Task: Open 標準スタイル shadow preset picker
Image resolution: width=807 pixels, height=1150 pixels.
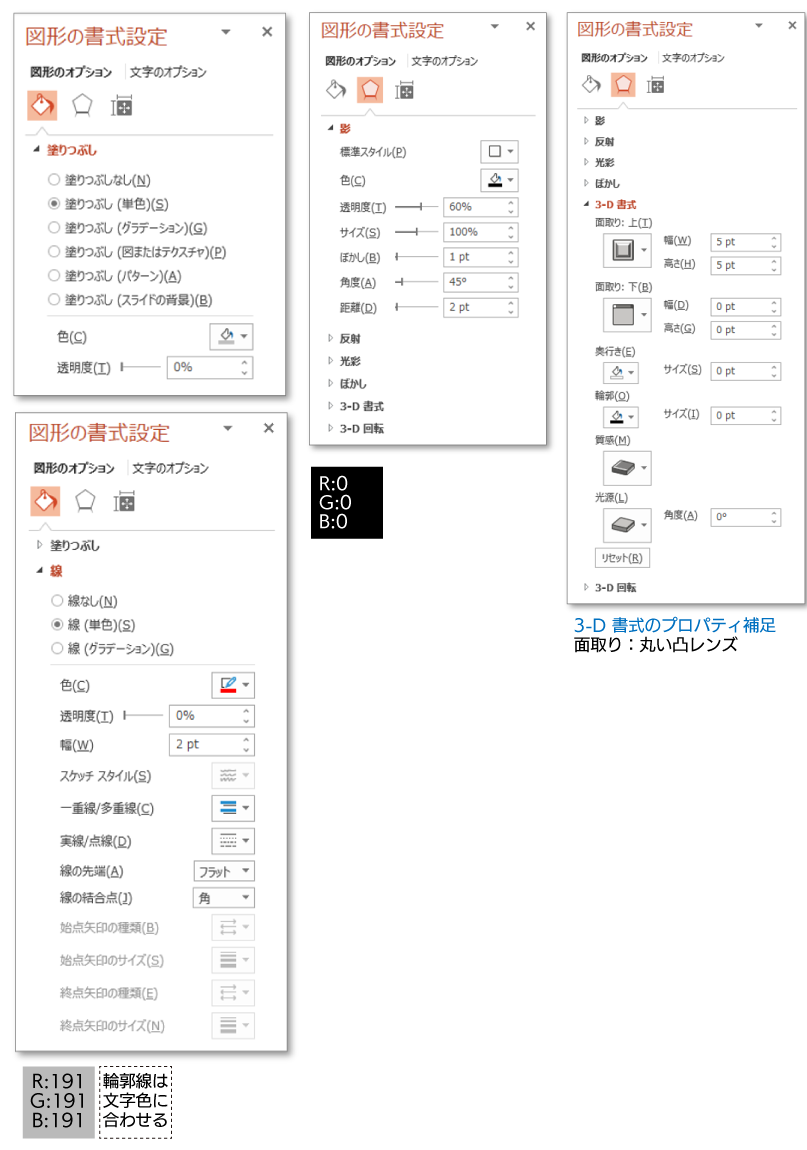Action: [x=500, y=152]
